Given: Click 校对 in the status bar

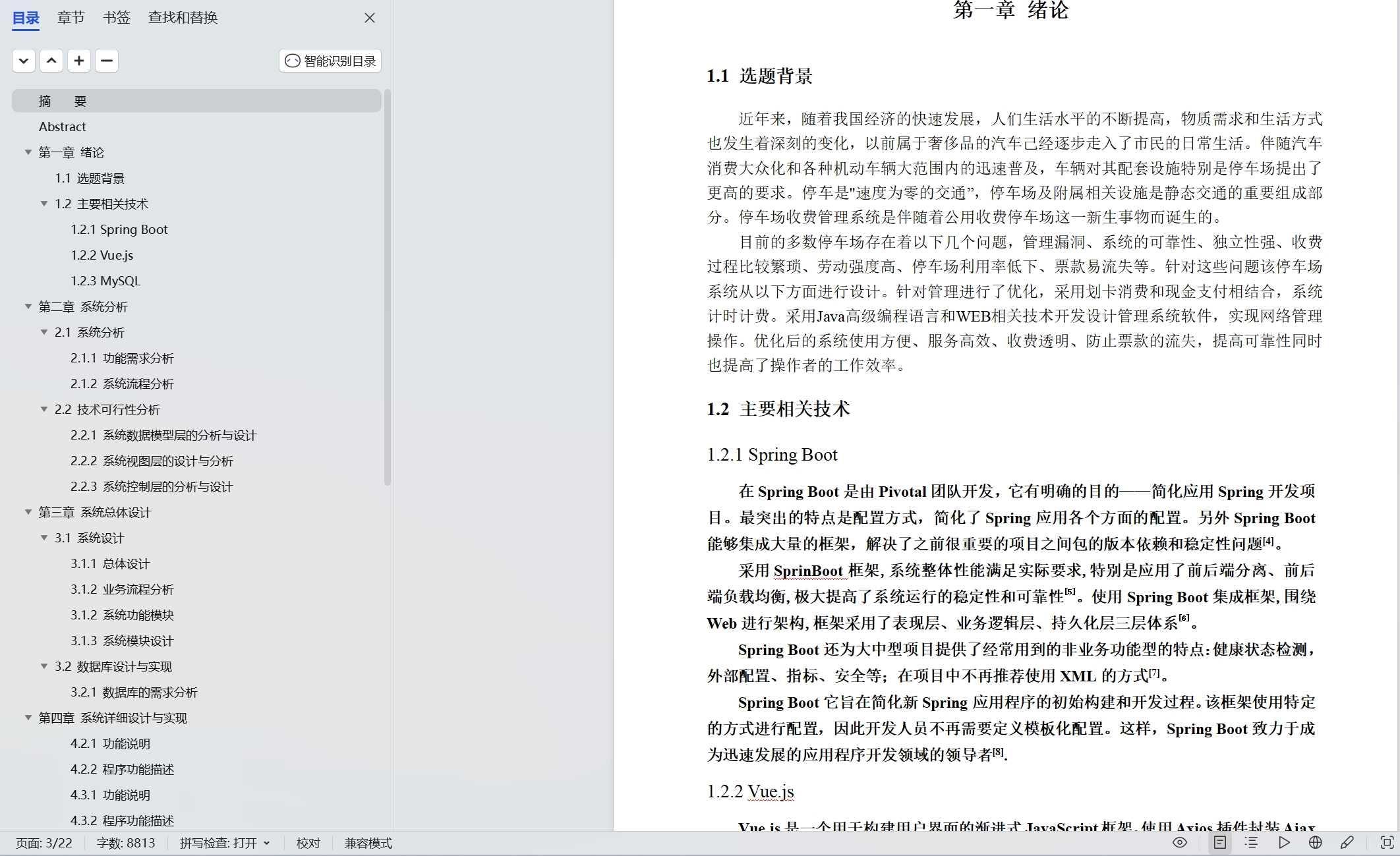Looking at the screenshot, I should click(x=308, y=843).
